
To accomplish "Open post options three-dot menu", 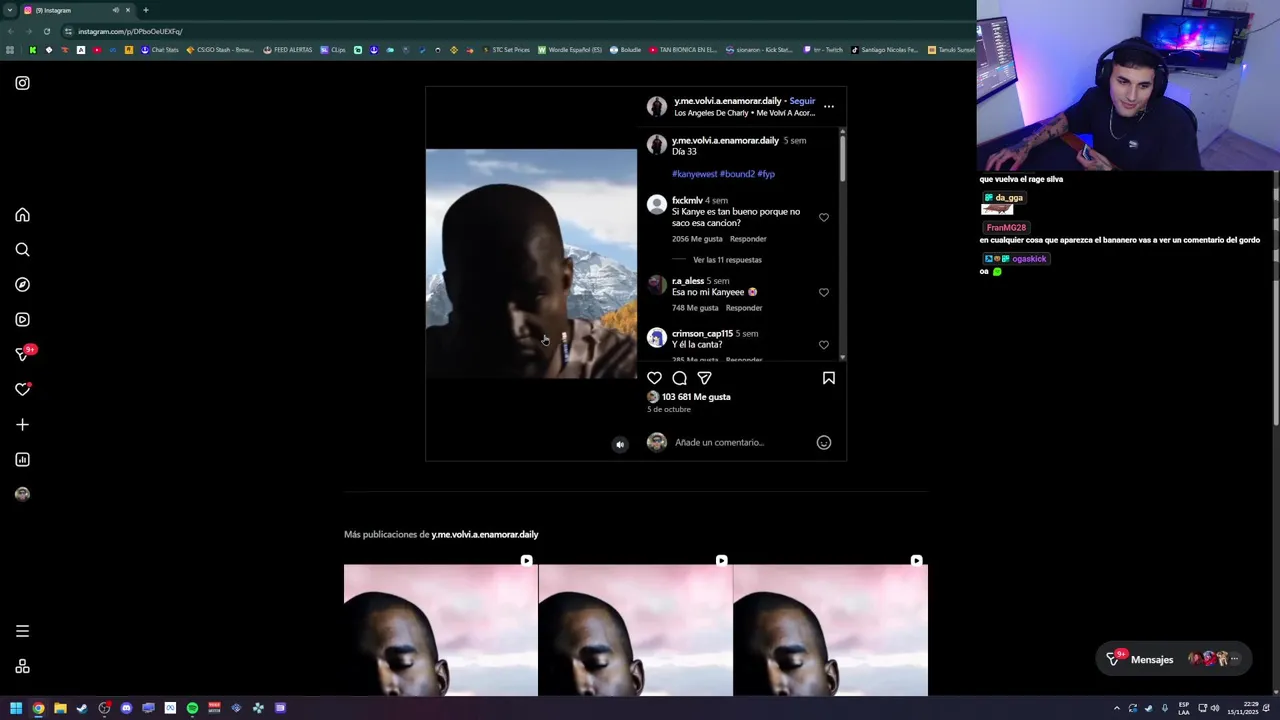I will 828,106.
